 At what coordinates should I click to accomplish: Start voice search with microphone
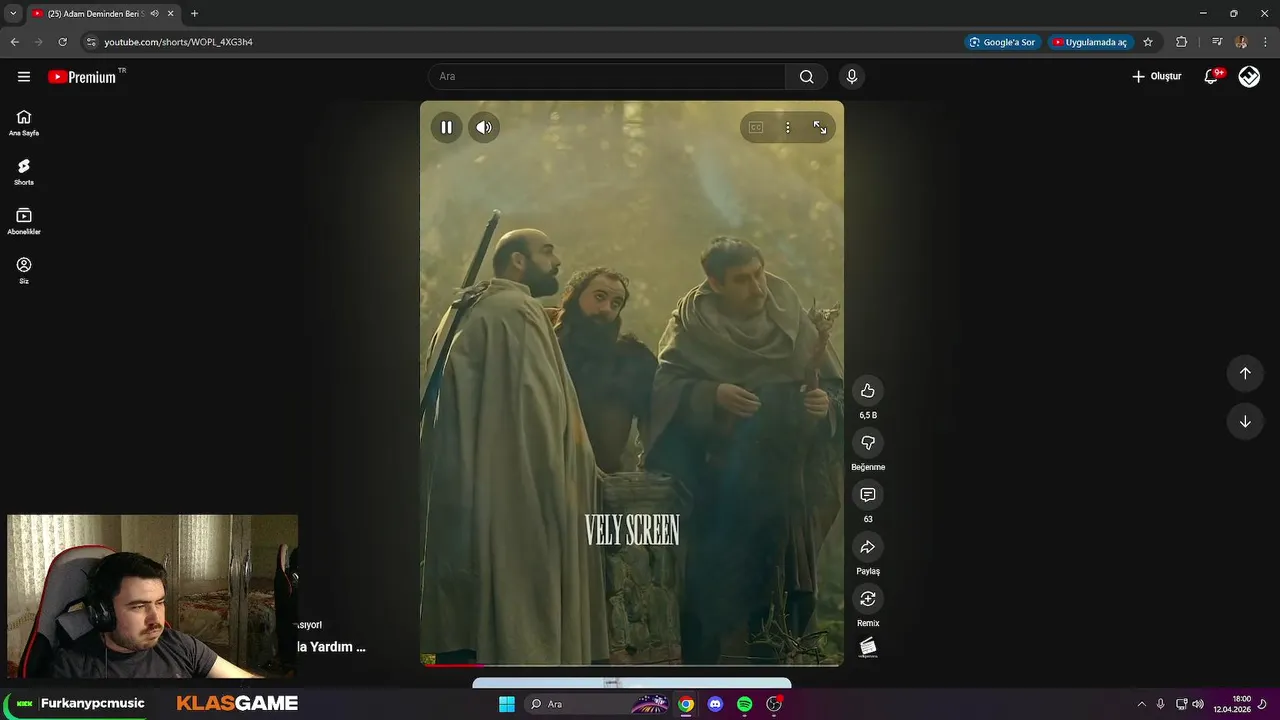coord(852,76)
